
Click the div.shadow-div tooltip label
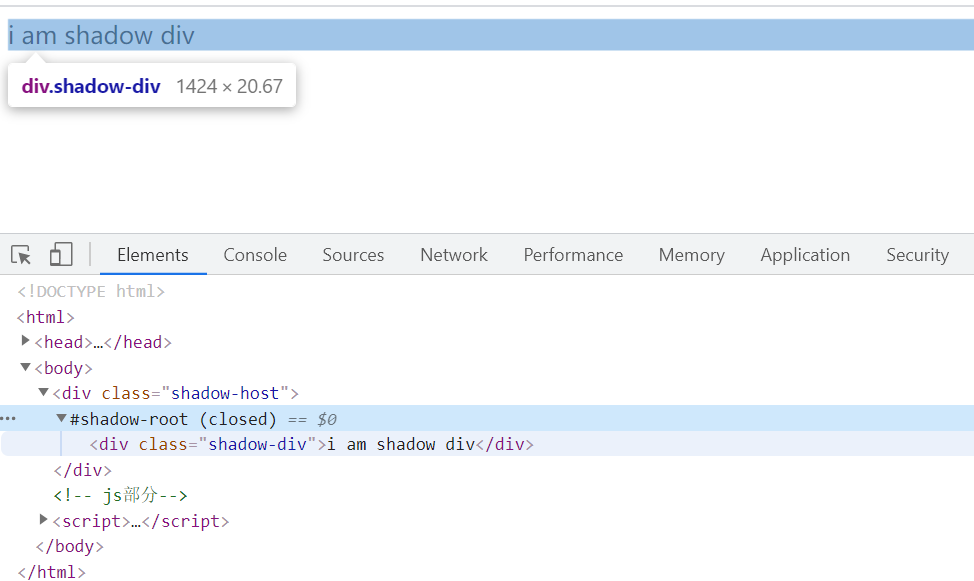[x=91, y=86]
